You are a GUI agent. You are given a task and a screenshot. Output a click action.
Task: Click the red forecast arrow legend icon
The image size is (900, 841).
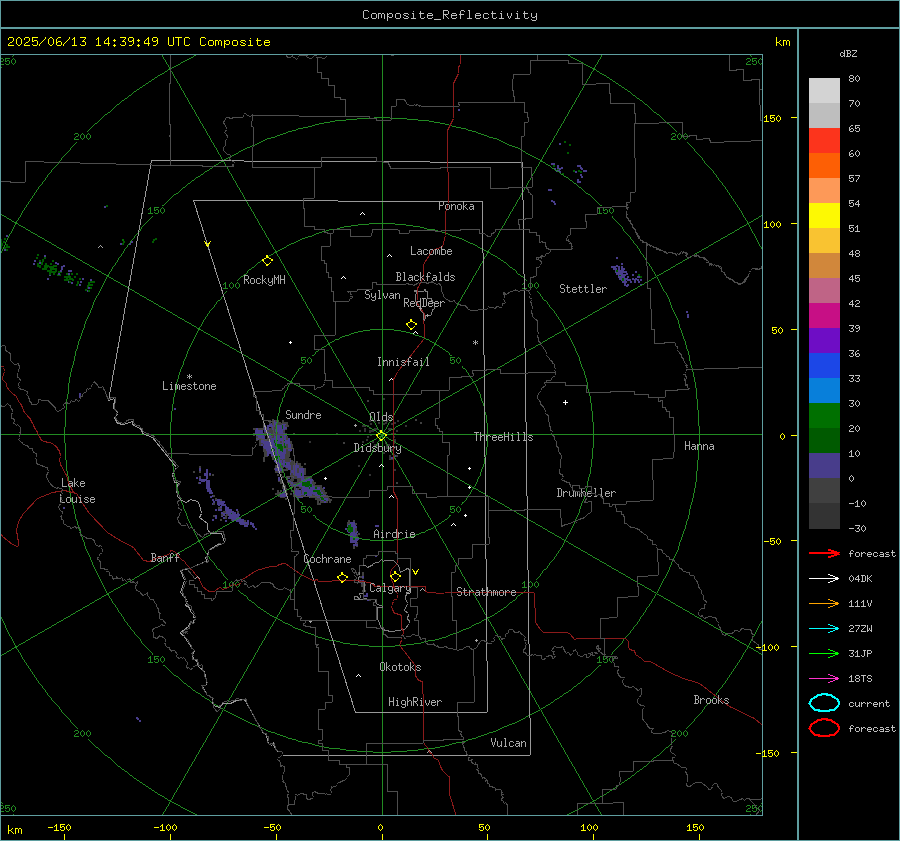pos(824,553)
